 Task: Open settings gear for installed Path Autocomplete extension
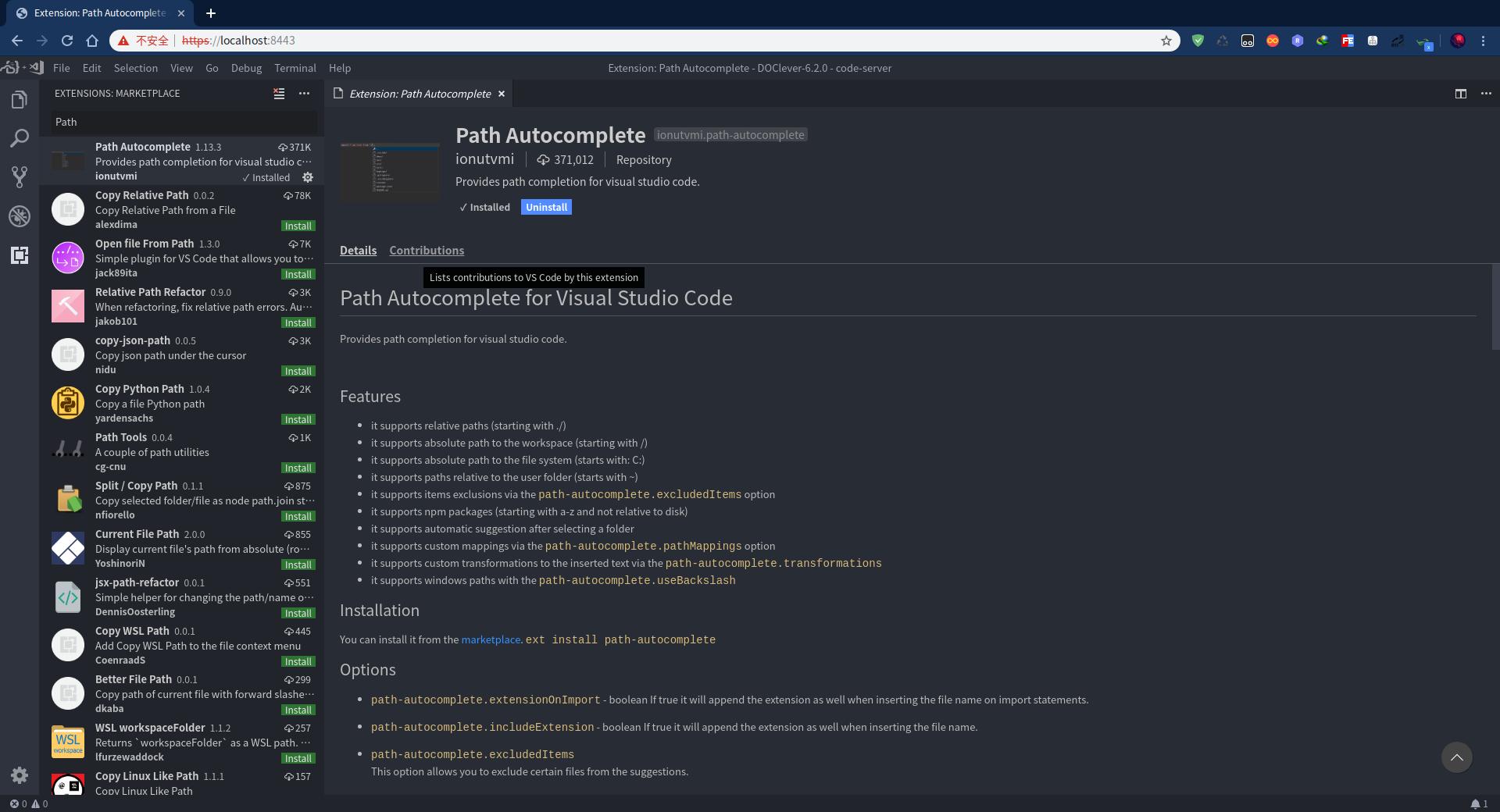coord(308,177)
